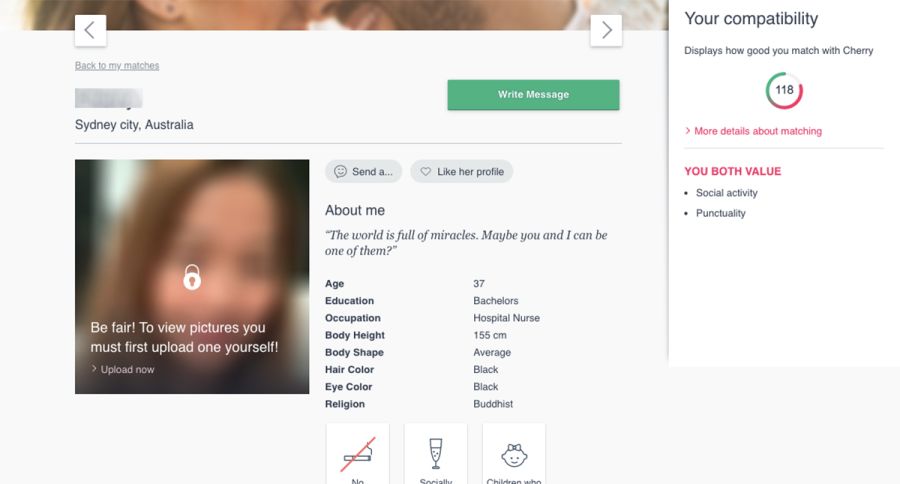The image size is (900, 484).
Task: Click the blurred profile photo thumbnail
Action: click(192, 277)
